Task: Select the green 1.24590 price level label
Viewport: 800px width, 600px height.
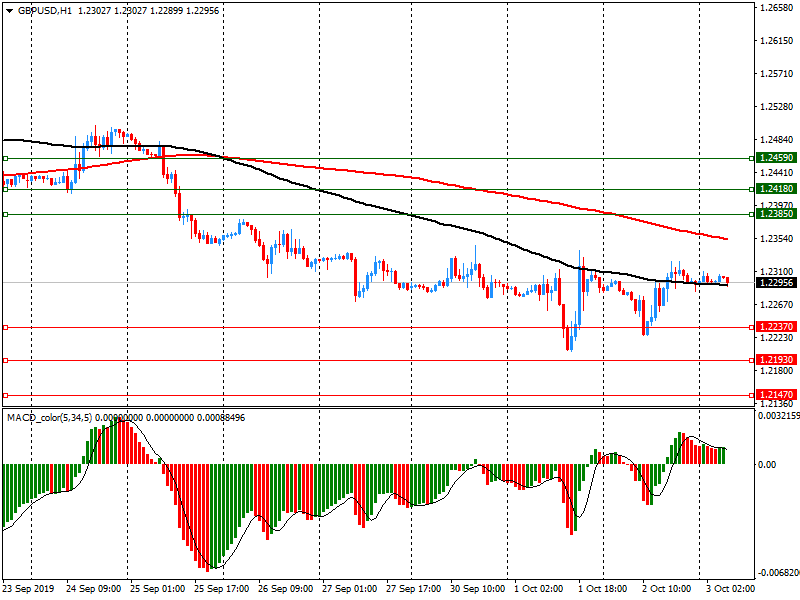Action: 776,158
